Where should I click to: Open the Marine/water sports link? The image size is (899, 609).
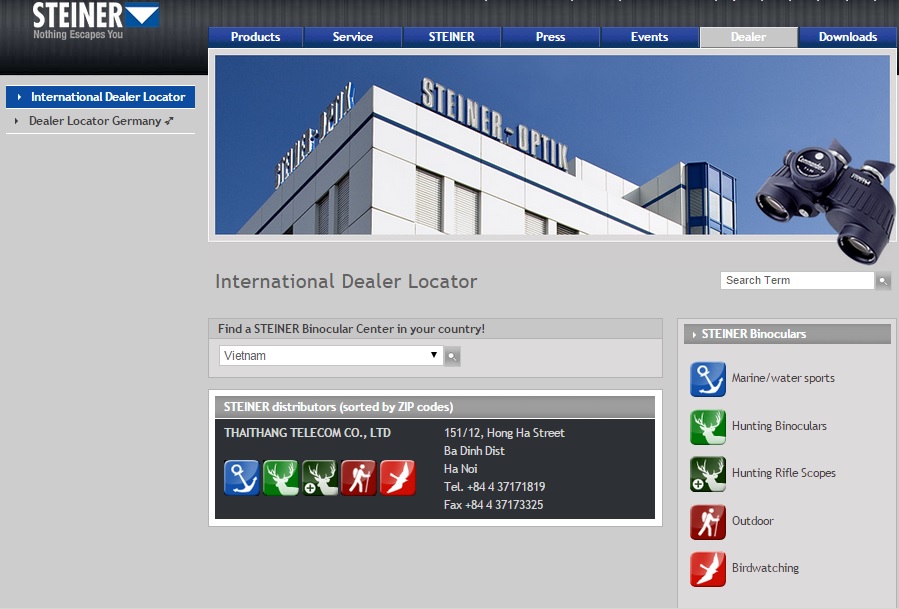coord(783,378)
